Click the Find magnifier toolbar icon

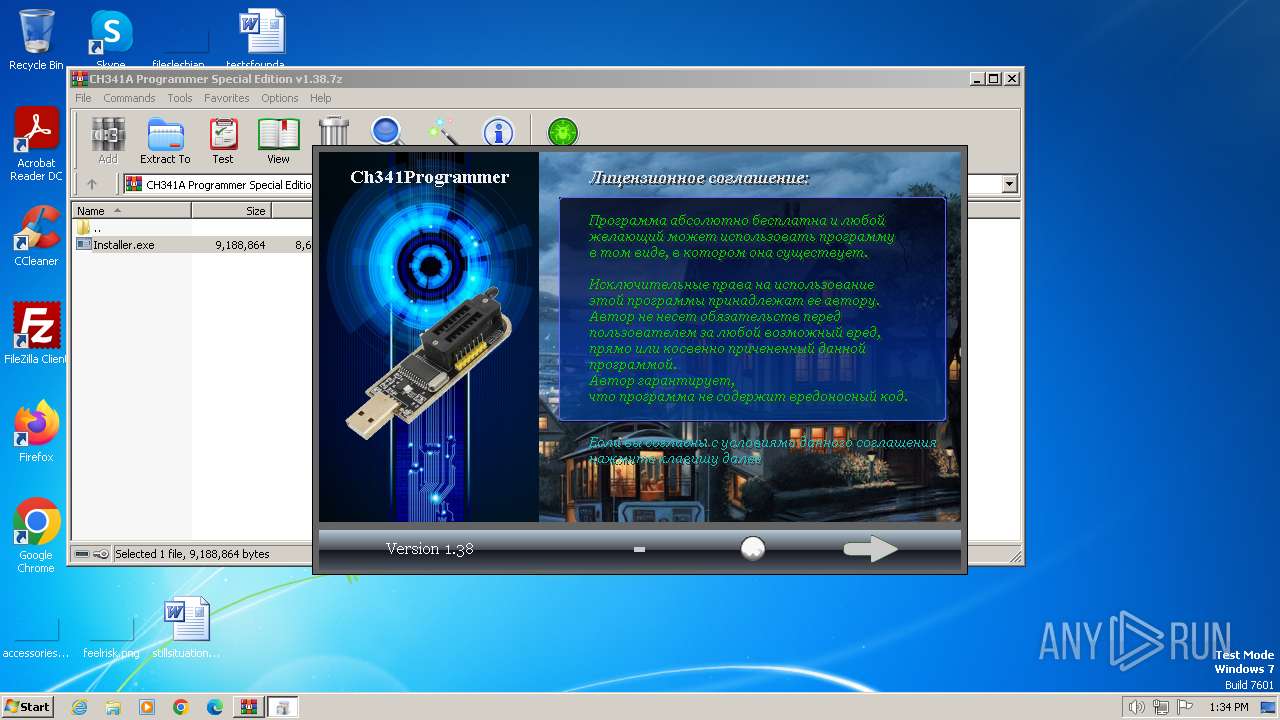386,132
